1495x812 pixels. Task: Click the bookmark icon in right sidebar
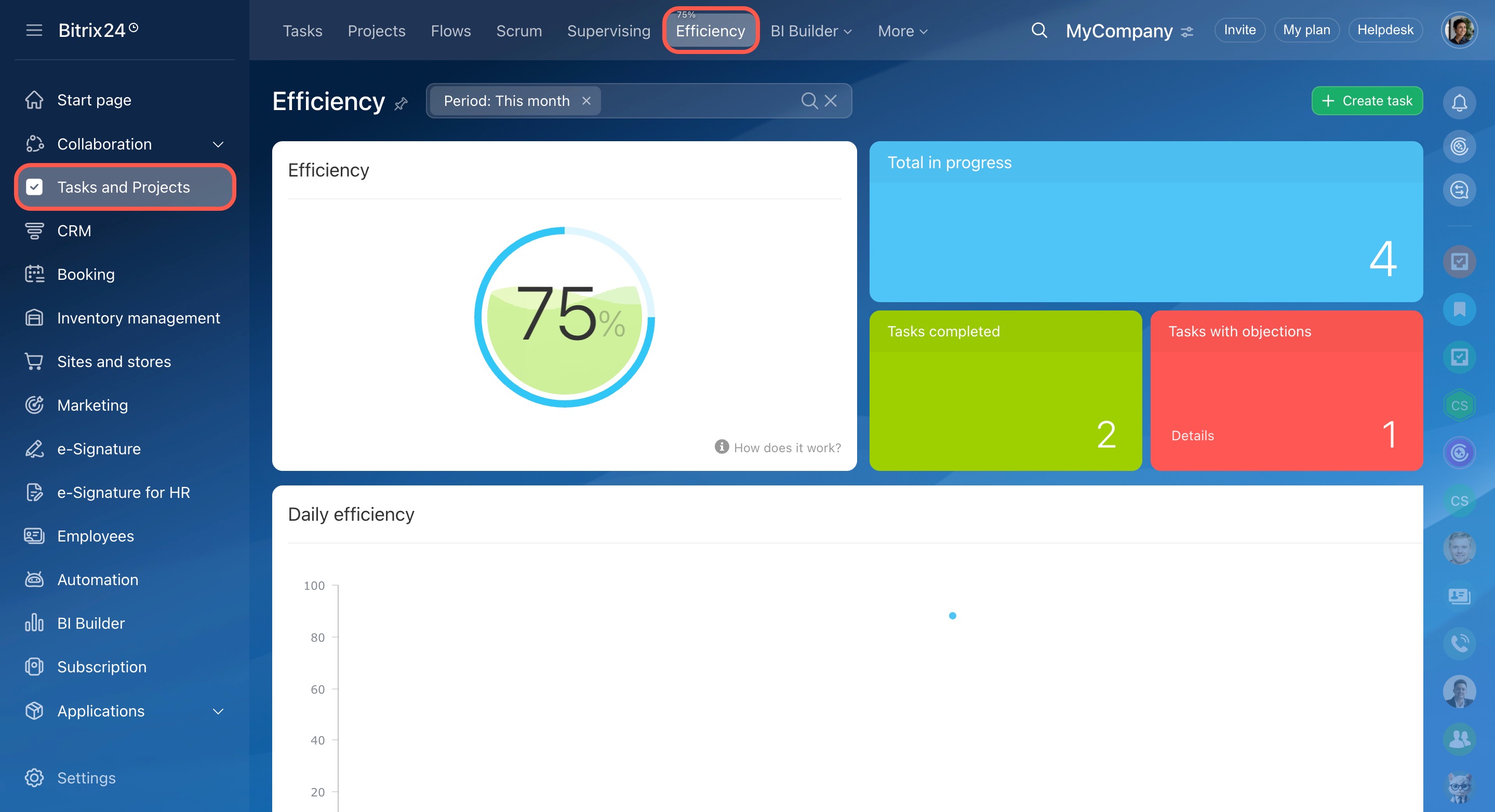pyautogui.click(x=1459, y=309)
